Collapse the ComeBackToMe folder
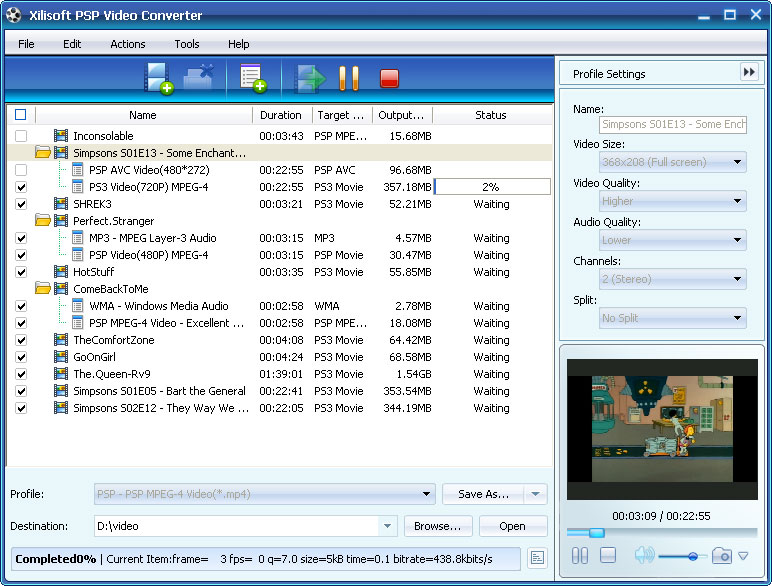 [x=43, y=289]
